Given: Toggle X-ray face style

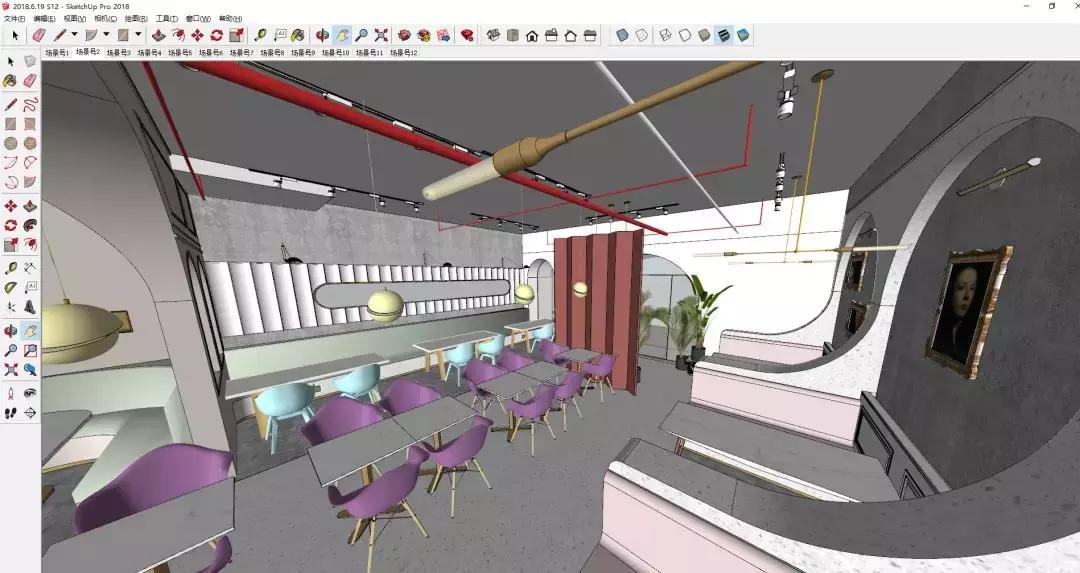Looking at the screenshot, I should click(622, 35).
